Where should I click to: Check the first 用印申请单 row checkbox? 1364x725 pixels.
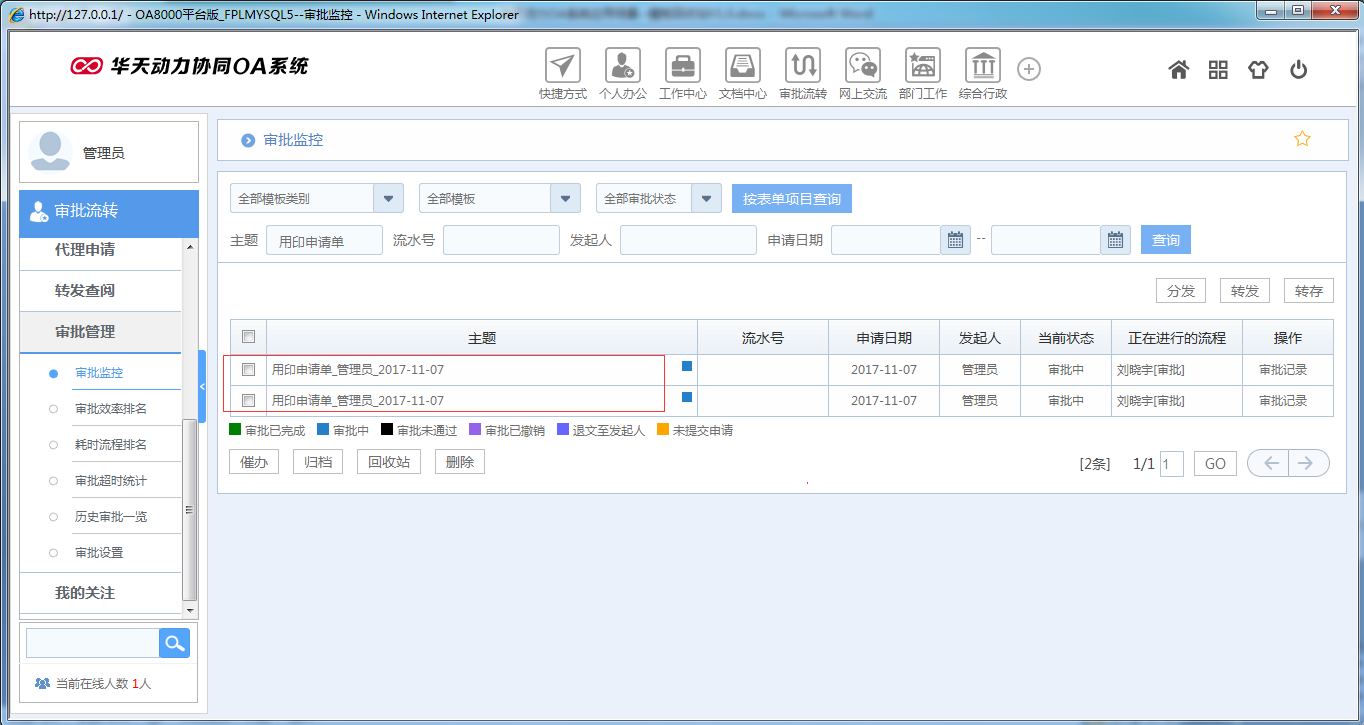coord(249,370)
